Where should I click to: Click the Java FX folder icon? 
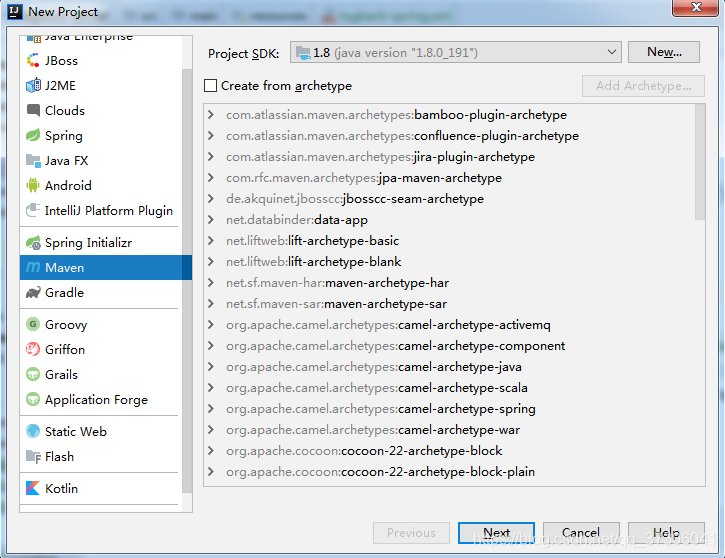(33, 160)
